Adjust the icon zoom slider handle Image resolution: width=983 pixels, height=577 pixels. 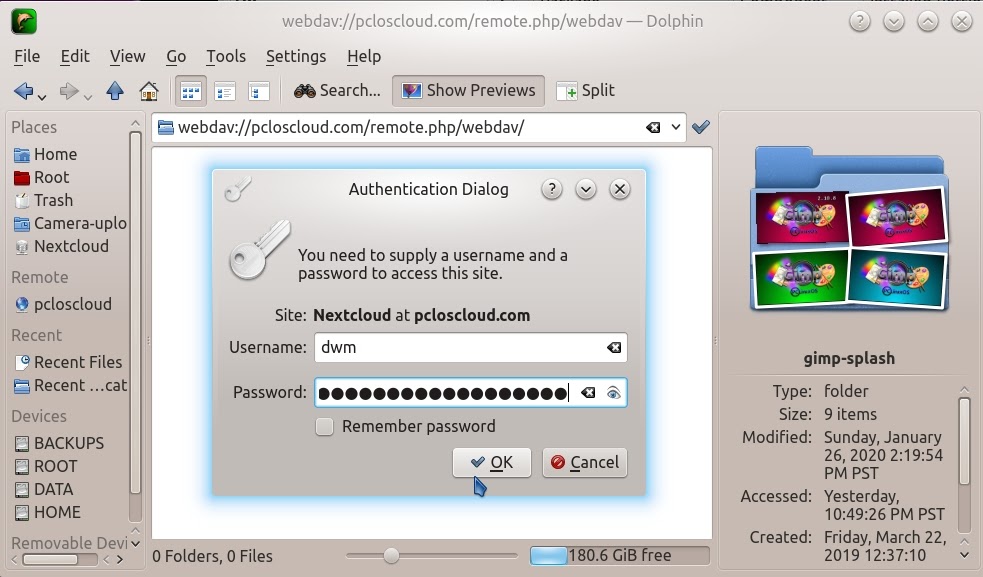point(391,556)
